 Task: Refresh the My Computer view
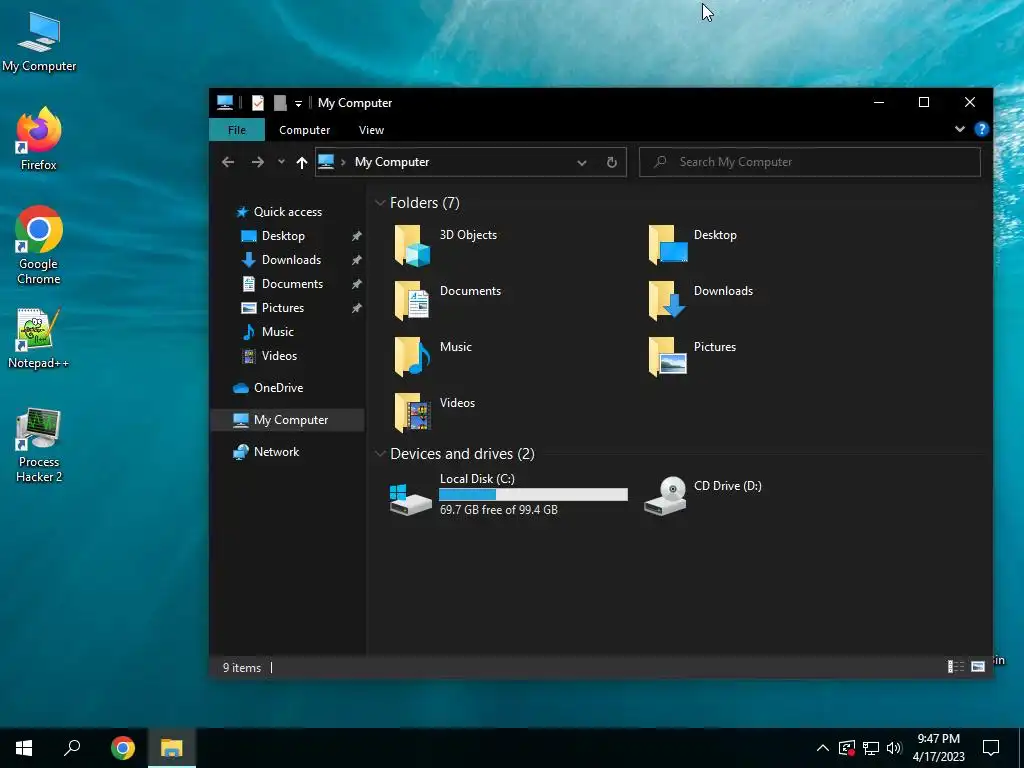click(612, 162)
